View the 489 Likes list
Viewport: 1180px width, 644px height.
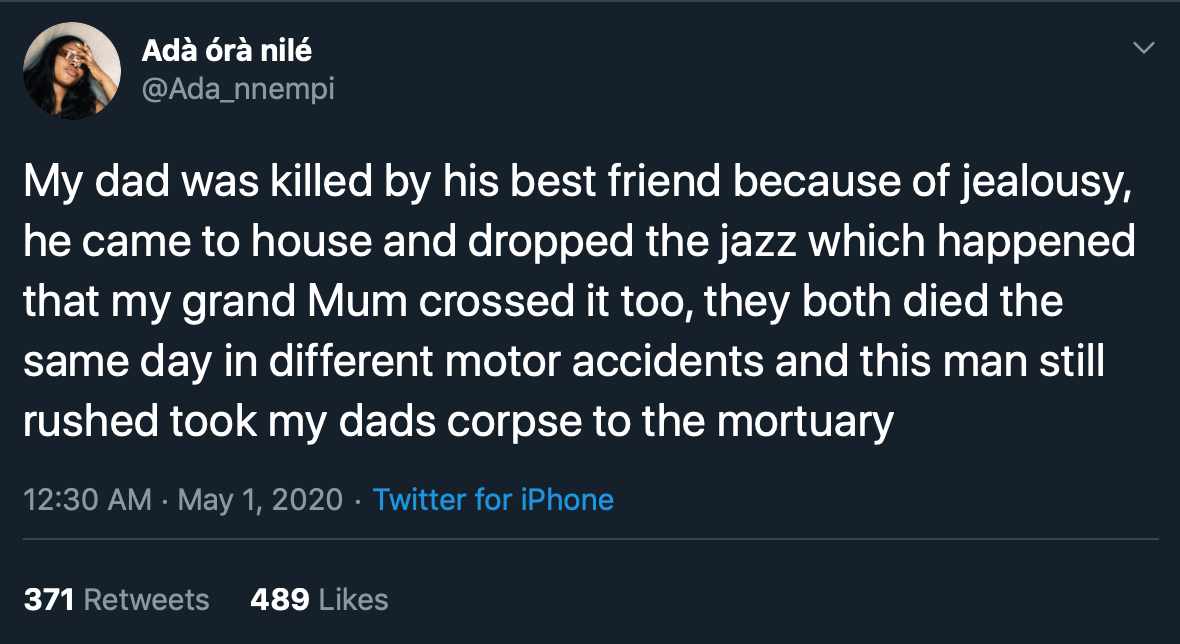[318, 599]
